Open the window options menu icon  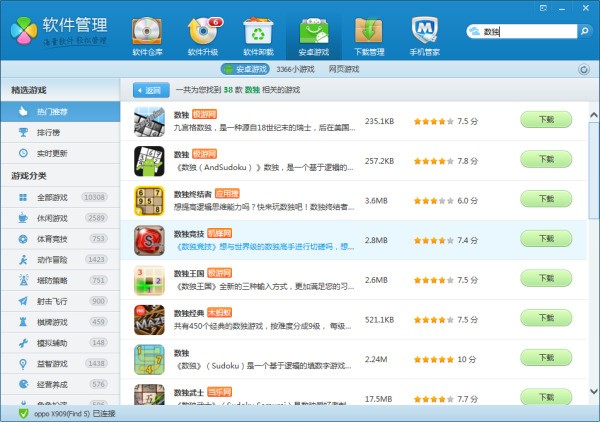tap(543, 8)
